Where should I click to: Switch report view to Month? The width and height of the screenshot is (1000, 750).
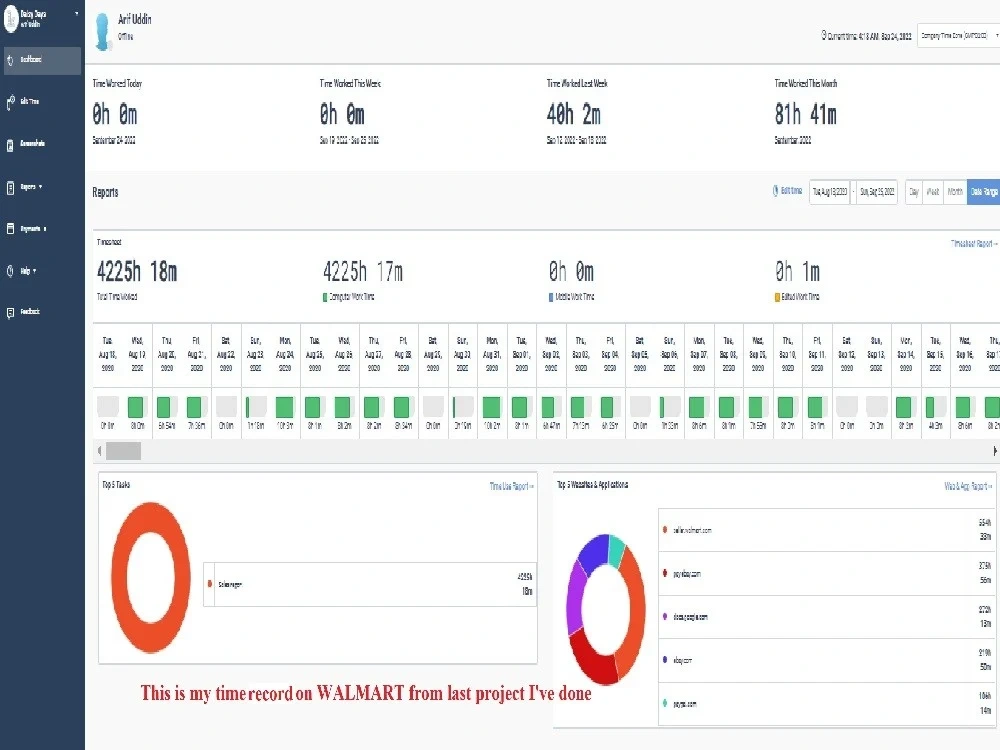[x=955, y=191]
